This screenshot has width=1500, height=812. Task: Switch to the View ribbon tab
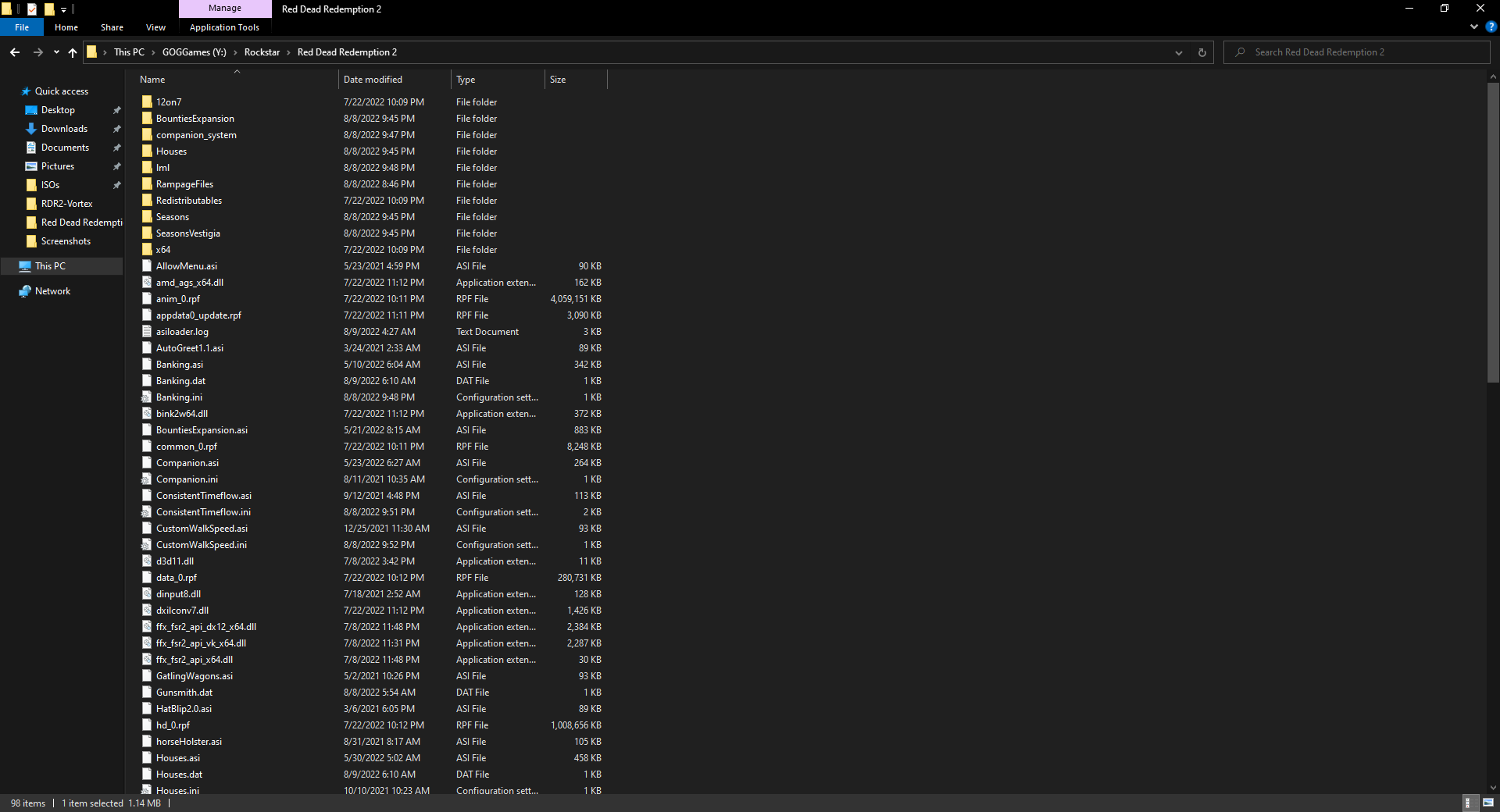(155, 27)
